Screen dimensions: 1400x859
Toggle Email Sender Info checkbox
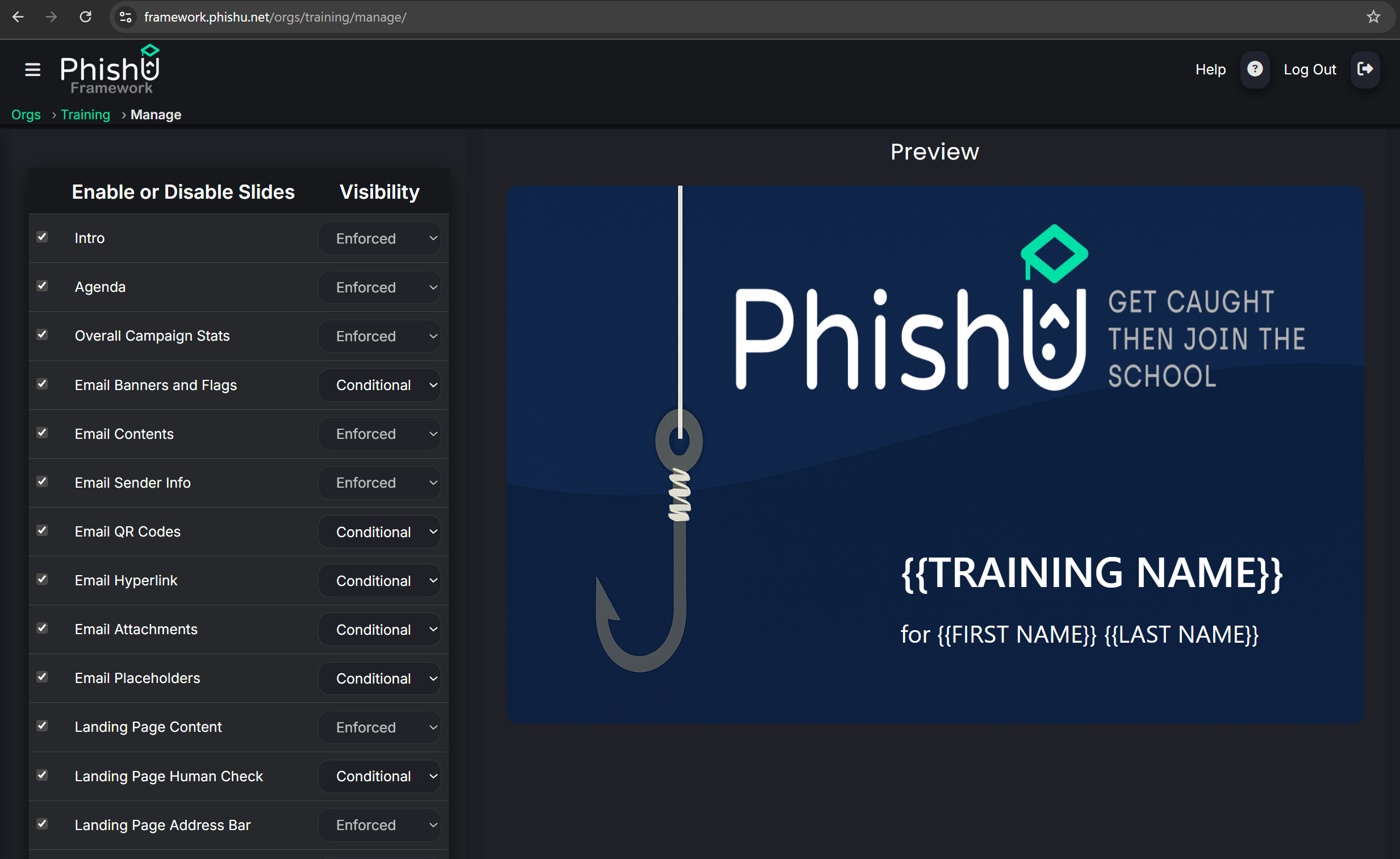click(42, 482)
